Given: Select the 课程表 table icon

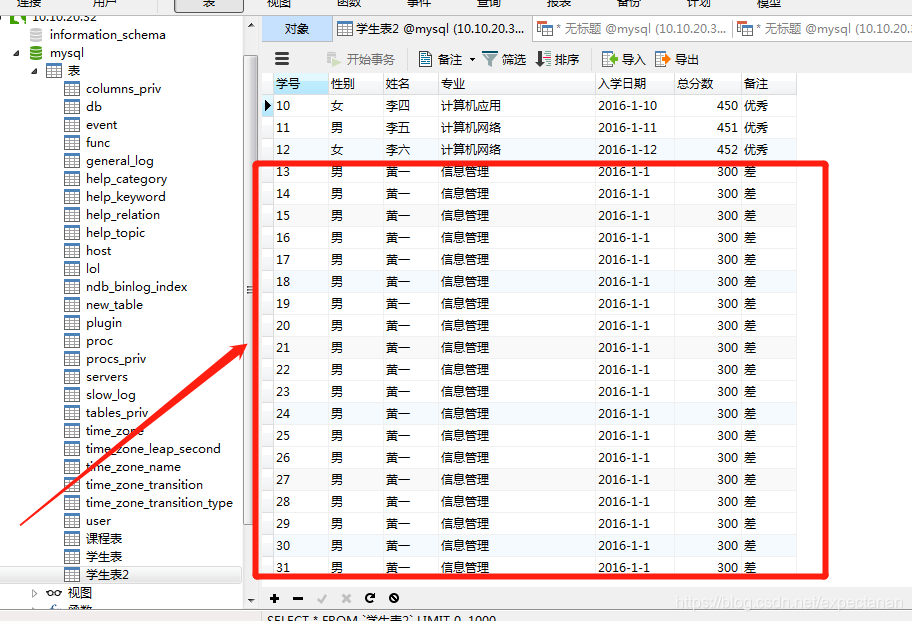Looking at the screenshot, I should point(72,540).
